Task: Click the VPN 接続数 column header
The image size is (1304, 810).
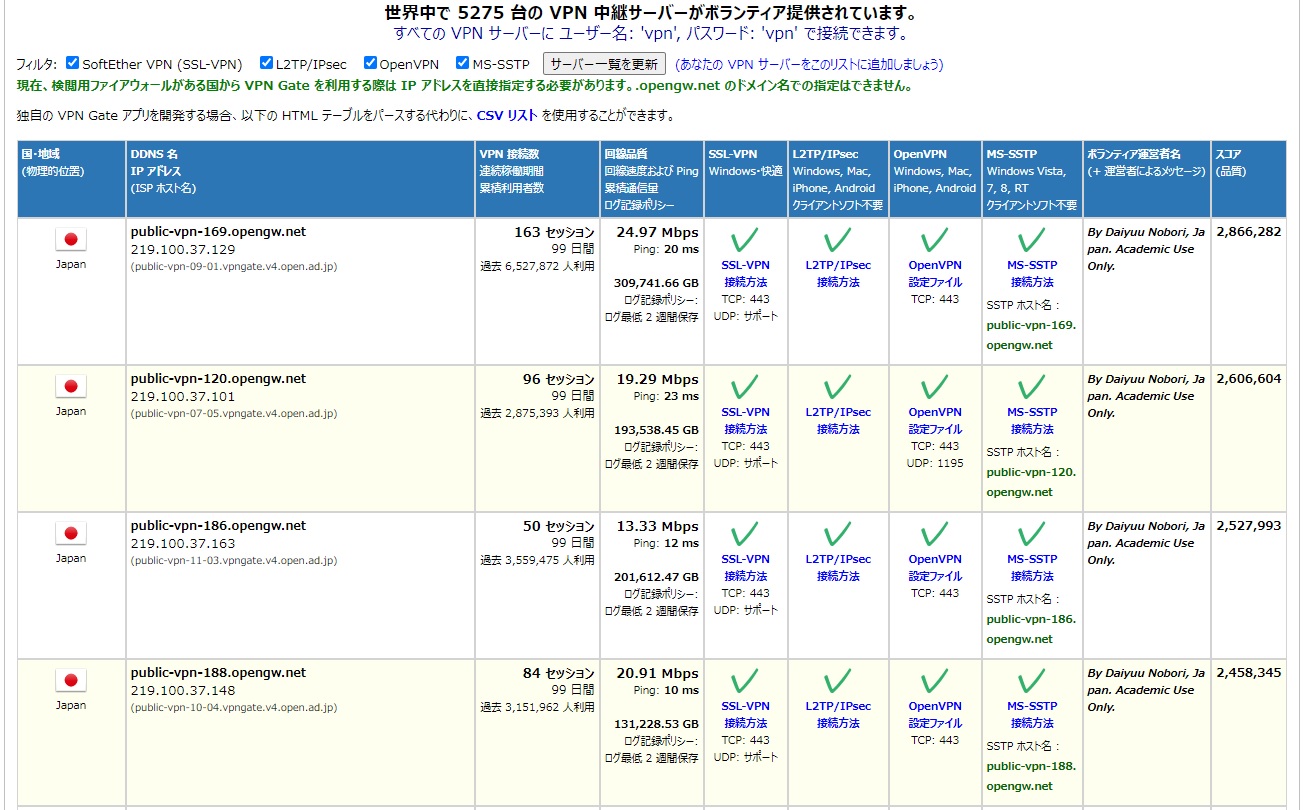Action: [537, 179]
